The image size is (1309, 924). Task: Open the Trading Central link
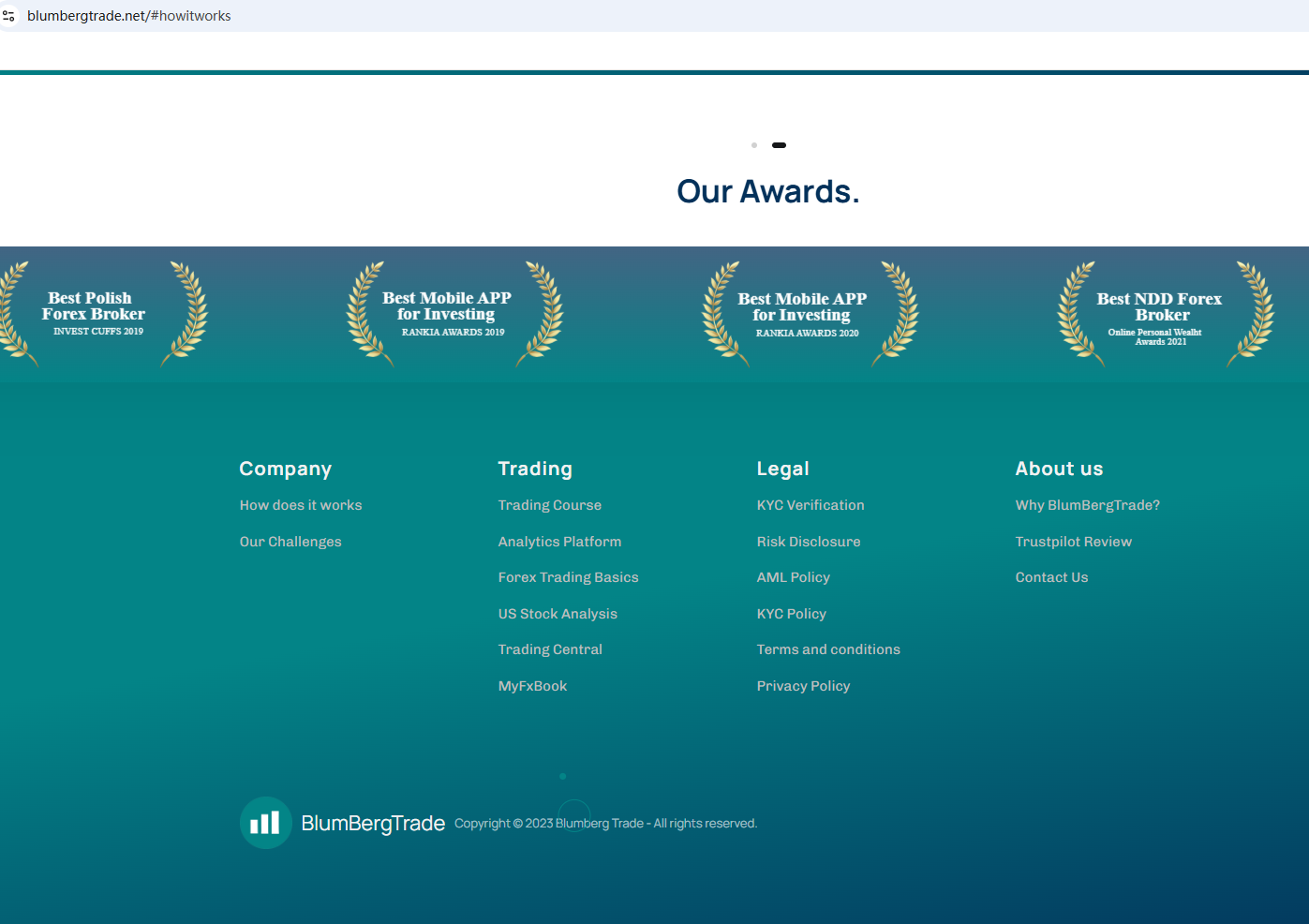(x=550, y=649)
